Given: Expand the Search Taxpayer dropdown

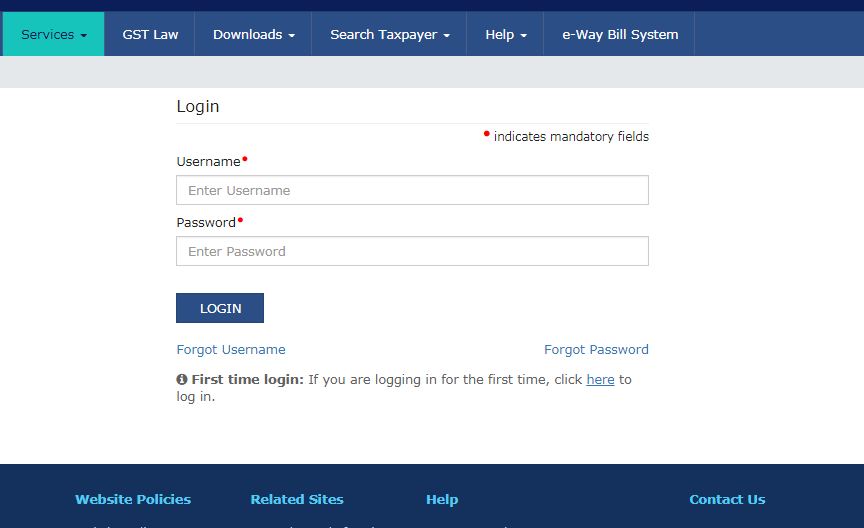Looking at the screenshot, I should point(389,34).
